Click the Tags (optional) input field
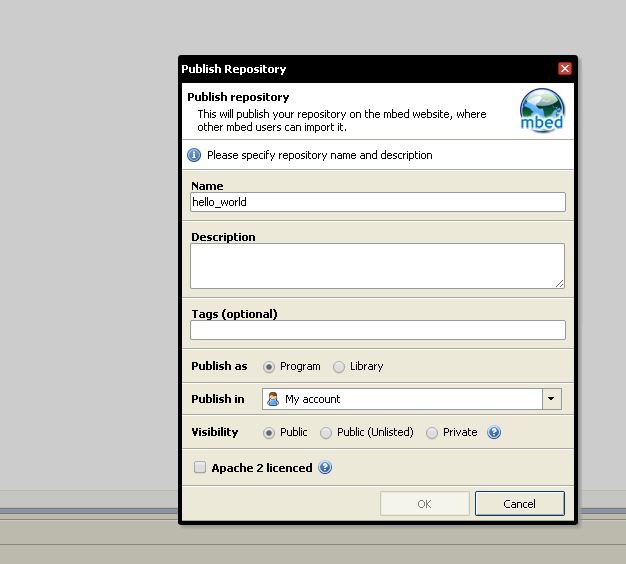The width and height of the screenshot is (626, 564). pos(378,330)
